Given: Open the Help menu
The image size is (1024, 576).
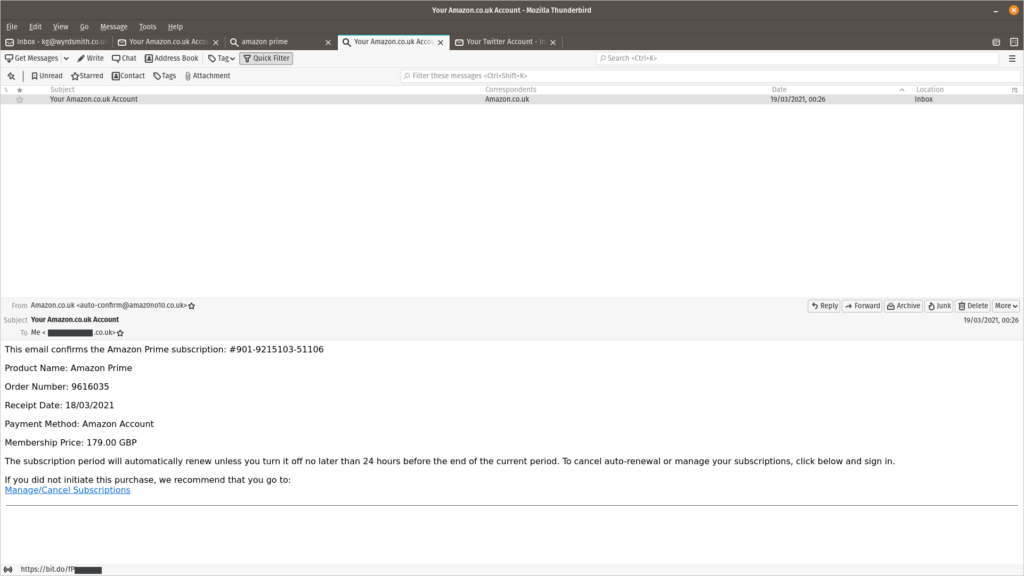Looking at the screenshot, I should tap(175, 27).
